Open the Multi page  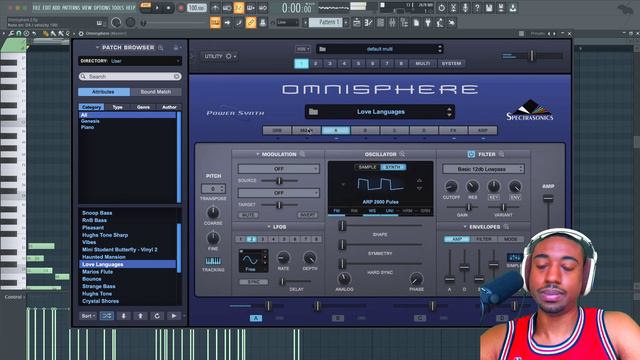(x=422, y=64)
